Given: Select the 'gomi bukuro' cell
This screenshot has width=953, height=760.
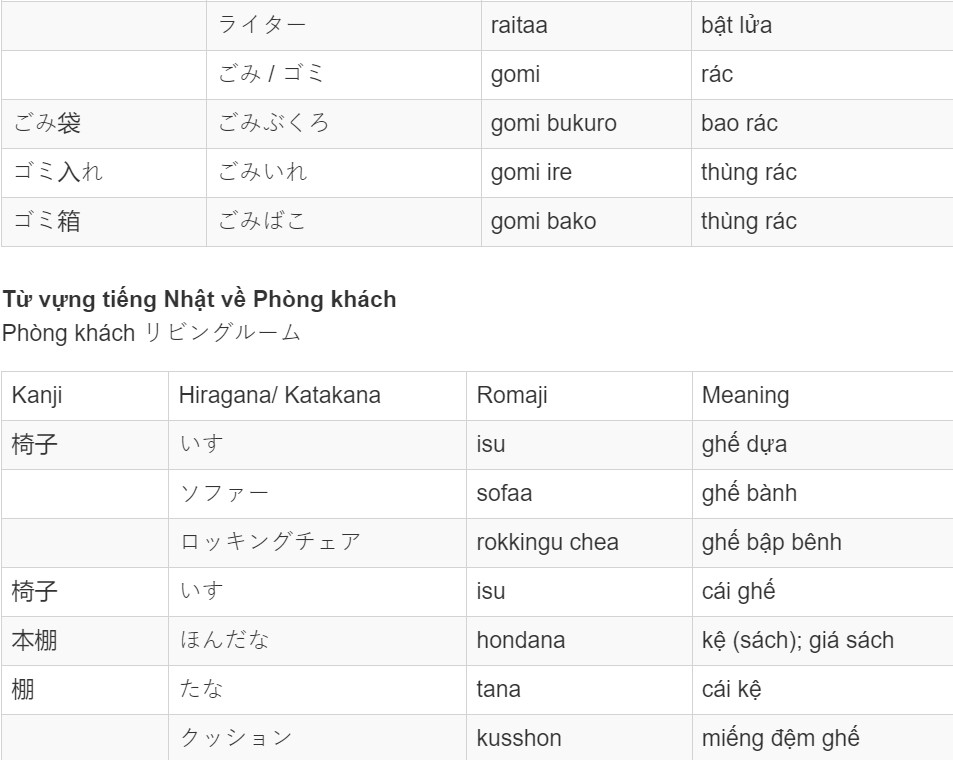Looking at the screenshot, I should tap(587, 123).
